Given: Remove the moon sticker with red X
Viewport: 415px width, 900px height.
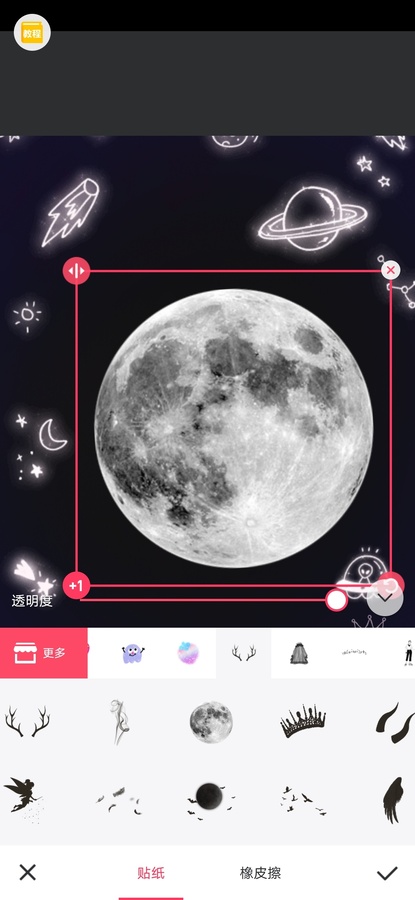Looking at the screenshot, I should tap(390, 270).
